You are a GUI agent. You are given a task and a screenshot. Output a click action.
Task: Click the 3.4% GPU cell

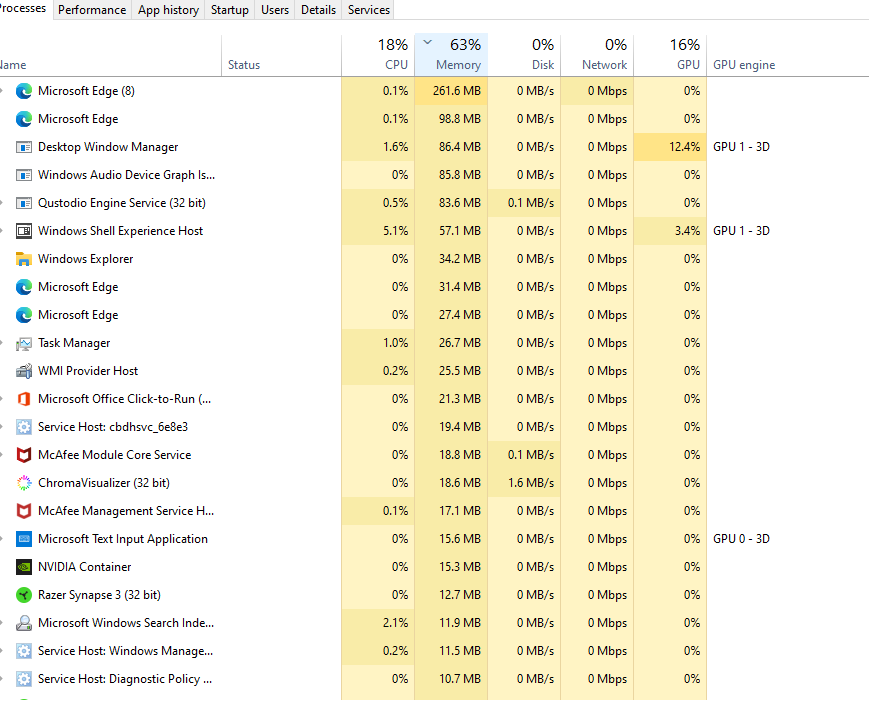670,231
